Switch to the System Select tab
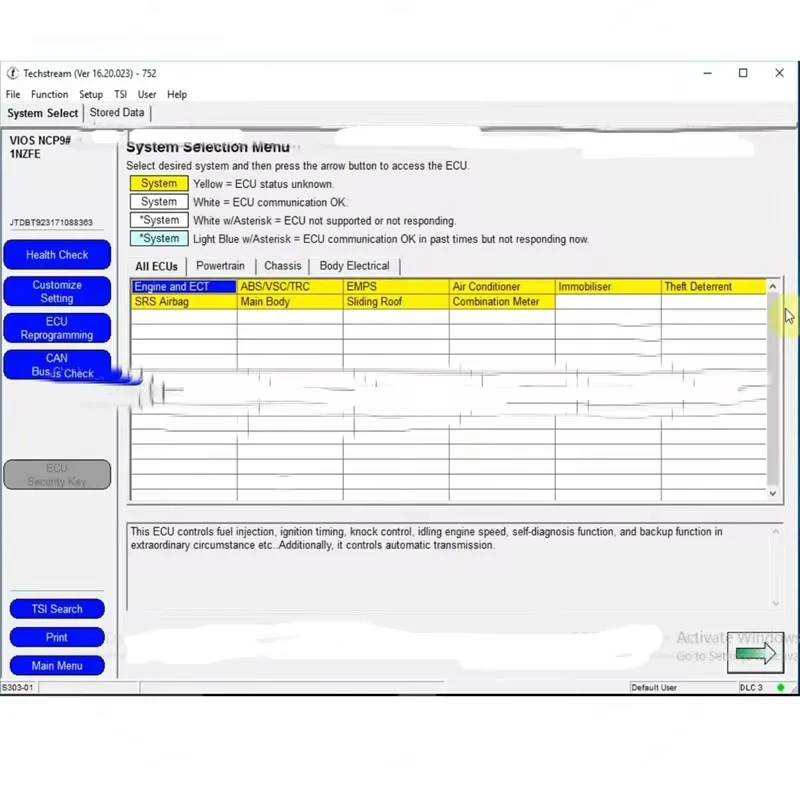800x800 pixels. point(42,113)
